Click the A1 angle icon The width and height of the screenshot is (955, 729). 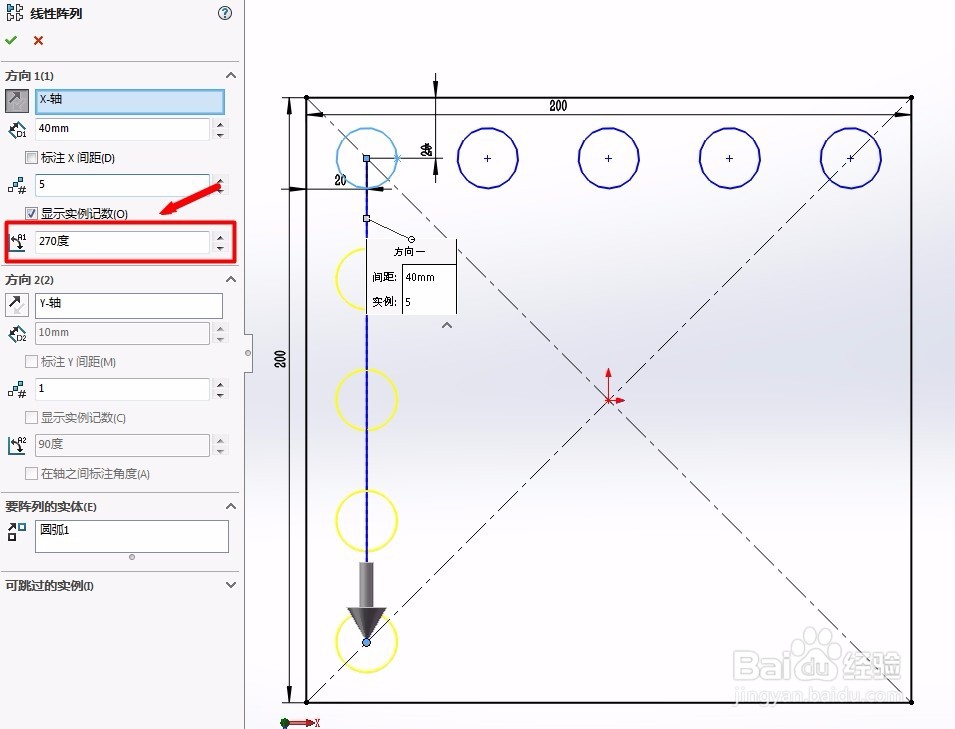tap(17, 242)
